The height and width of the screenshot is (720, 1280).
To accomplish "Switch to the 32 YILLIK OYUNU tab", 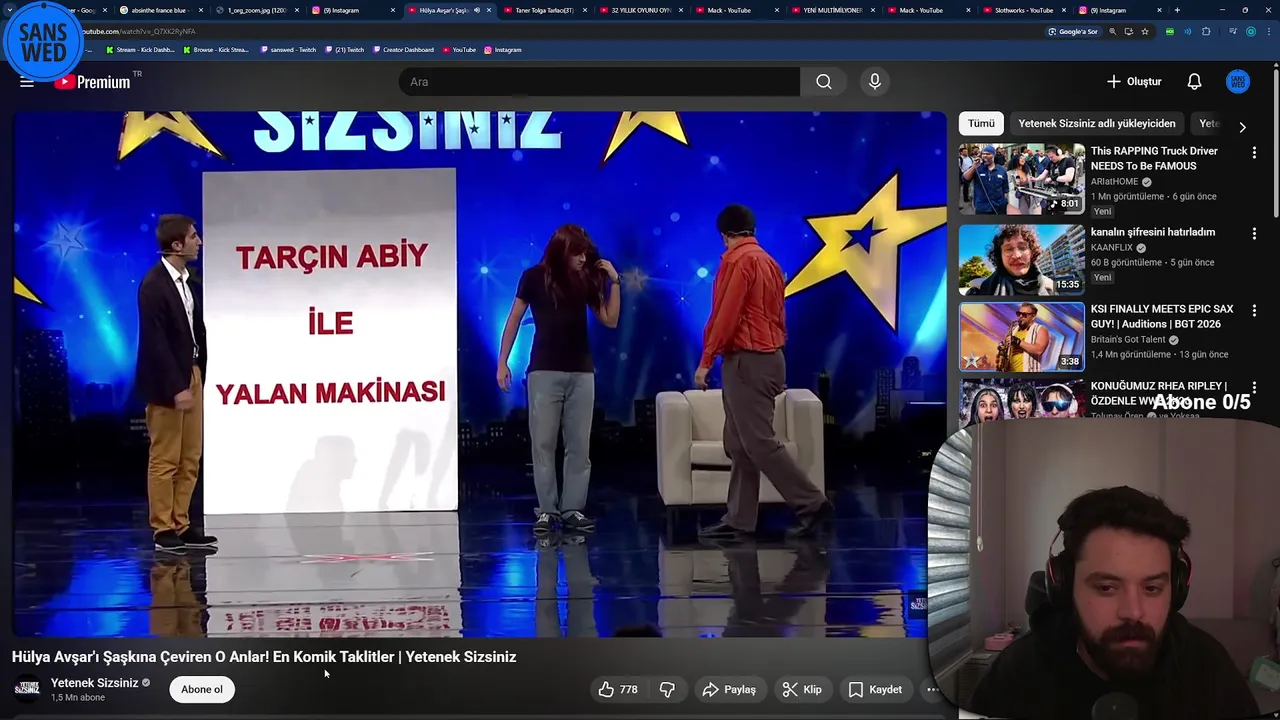I will click(x=640, y=10).
